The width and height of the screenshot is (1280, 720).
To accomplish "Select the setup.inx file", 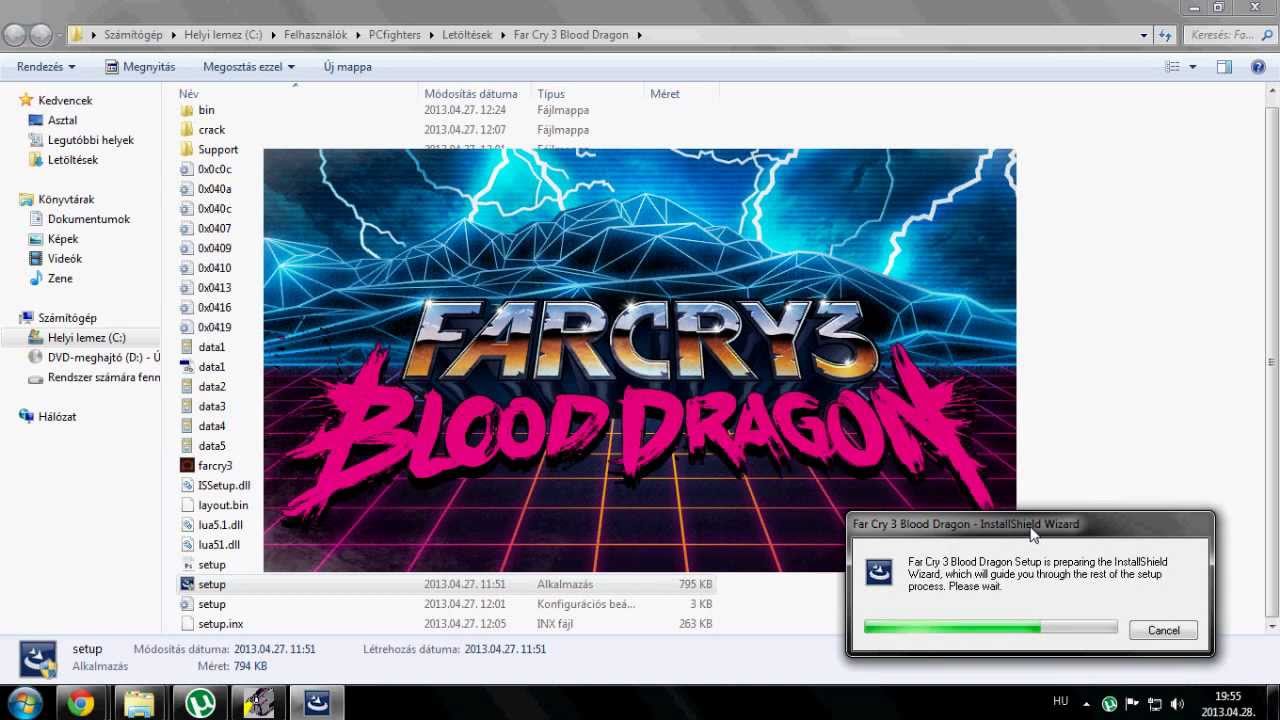I will 220,624.
